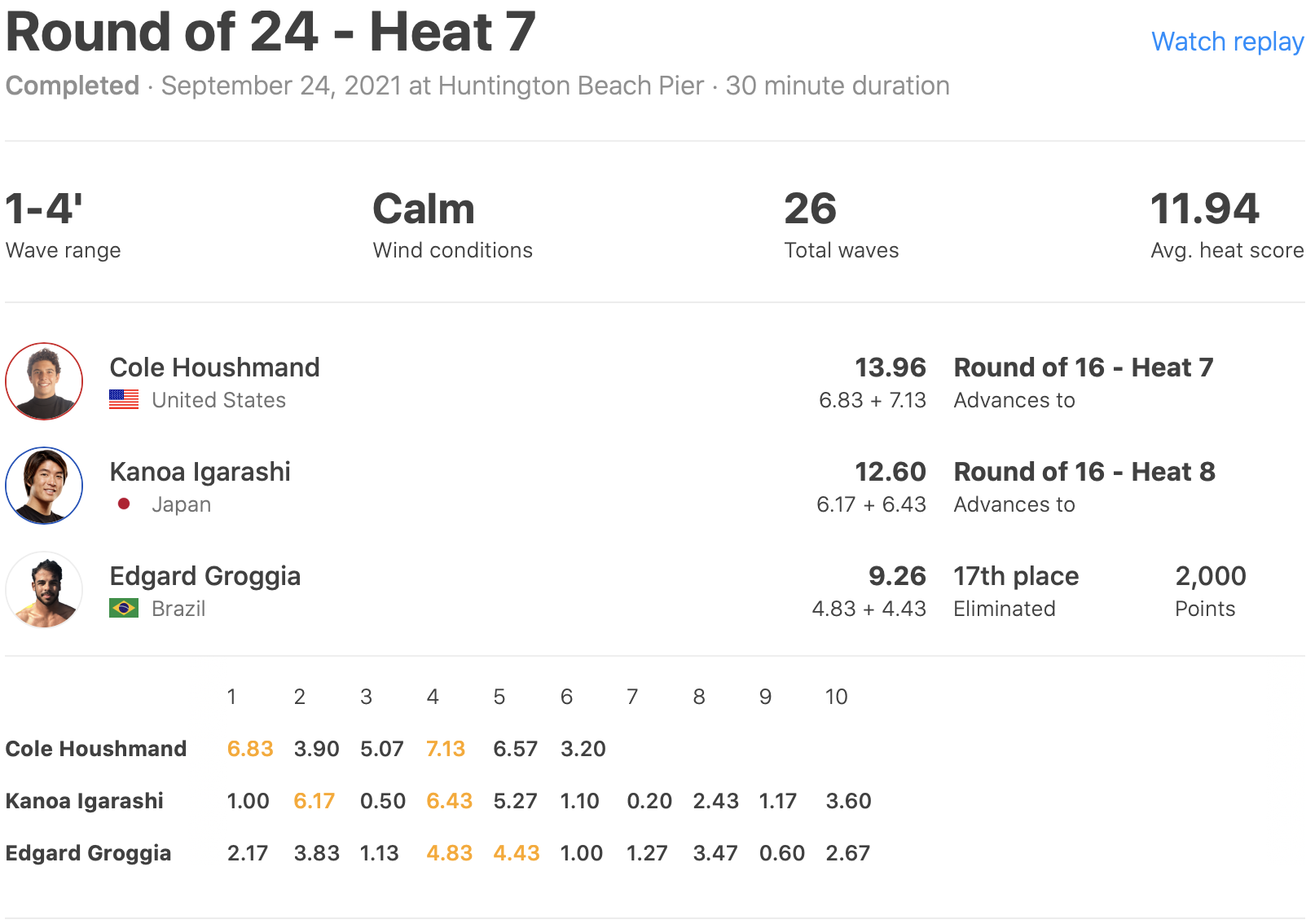This screenshot has height=924, width=1315.
Task: Click Edgard Groggia's 4.83 wave score
Action: click(x=449, y=853)
